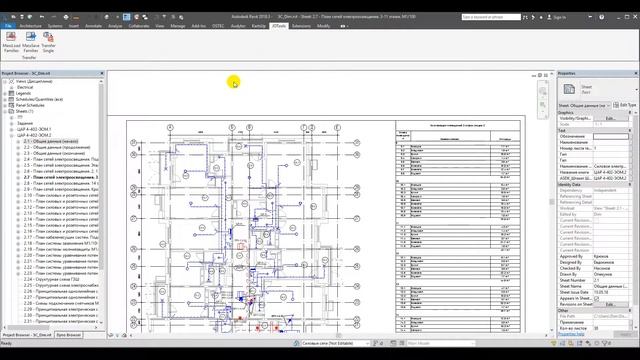The image size is (640, 360).
Task: Click the MassSave Families icon
Action: click(31, 37)
